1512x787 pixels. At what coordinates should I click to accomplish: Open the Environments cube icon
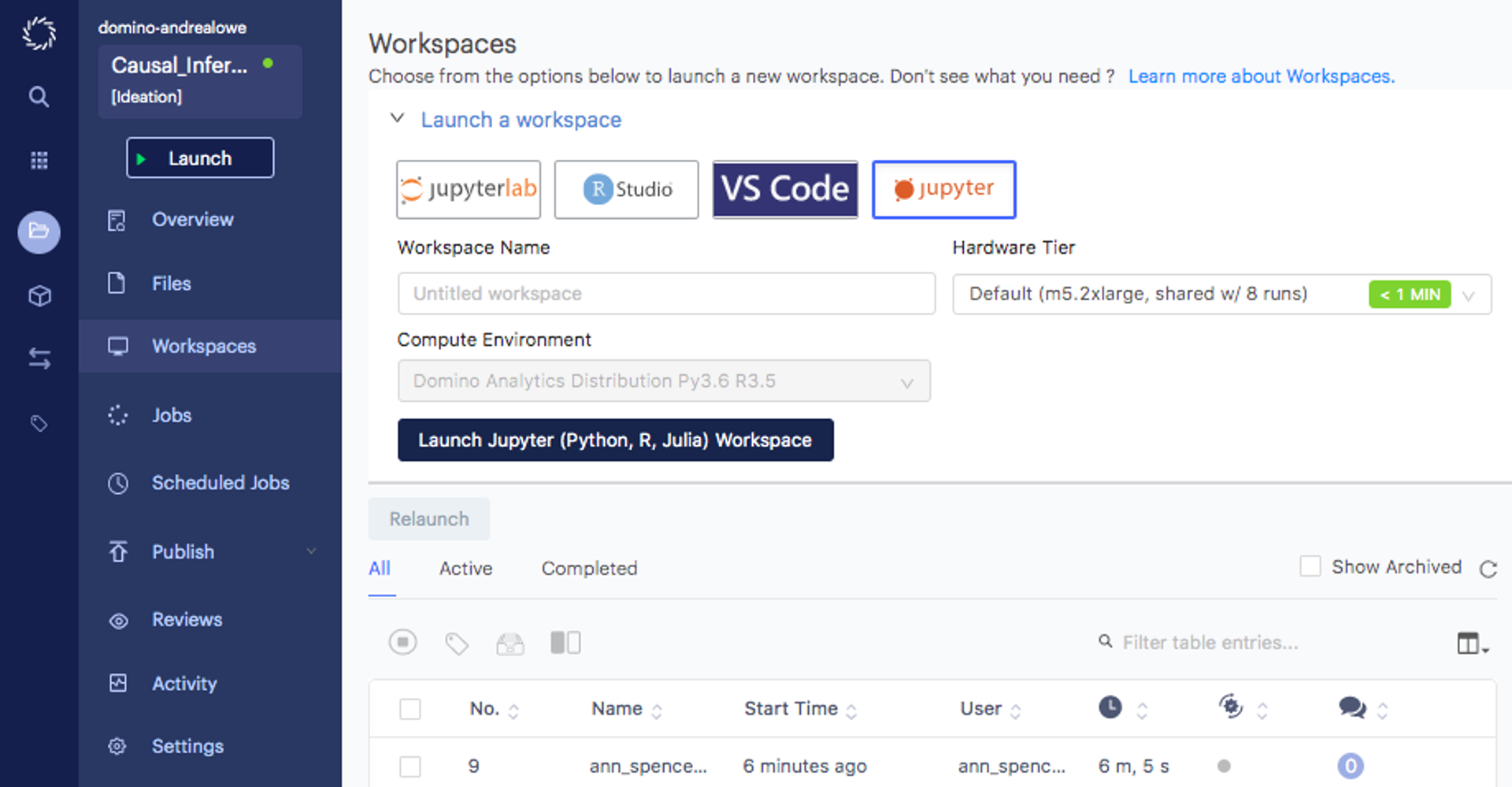(38, 295)
